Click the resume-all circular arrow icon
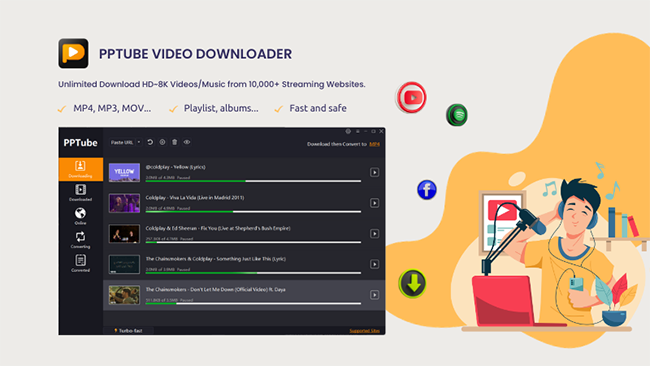 pyautogui.click(x=150, y=142)
